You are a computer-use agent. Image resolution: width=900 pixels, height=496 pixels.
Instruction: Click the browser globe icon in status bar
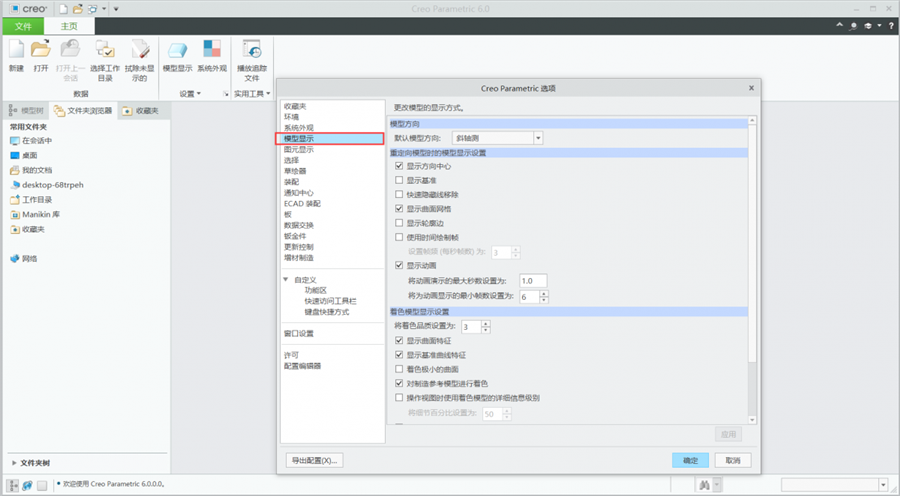pyautogui.click(x=27, y=486)
